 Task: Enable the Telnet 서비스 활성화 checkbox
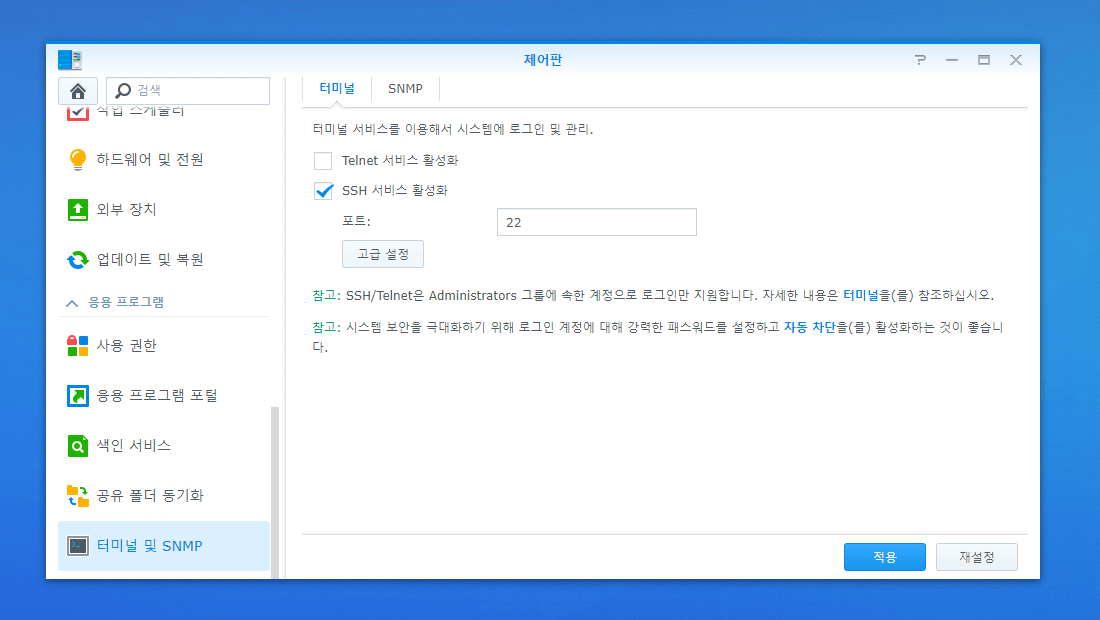323,161
